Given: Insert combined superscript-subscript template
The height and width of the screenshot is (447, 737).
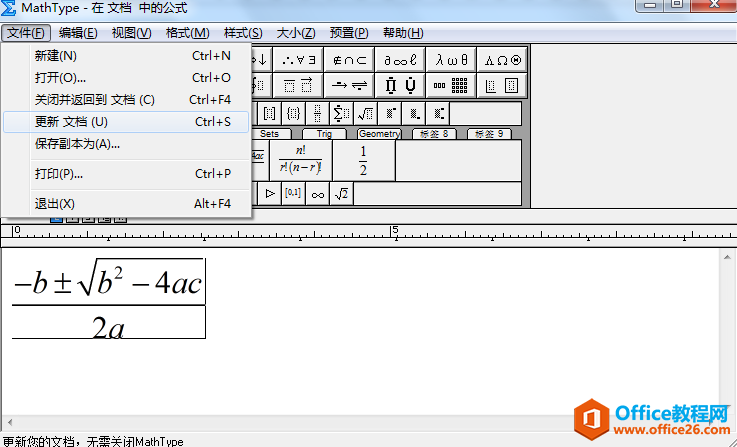Looking at the screenshot, I should pyautogui.click(x=438, y=113).
